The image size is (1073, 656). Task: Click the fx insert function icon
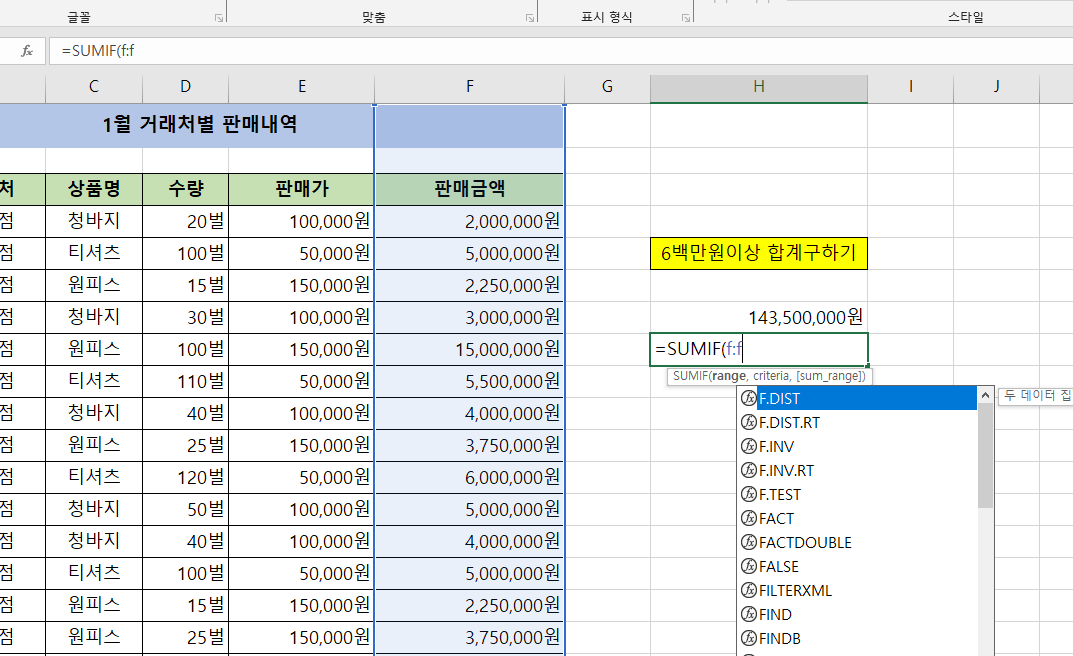click(x=27, y=51)
